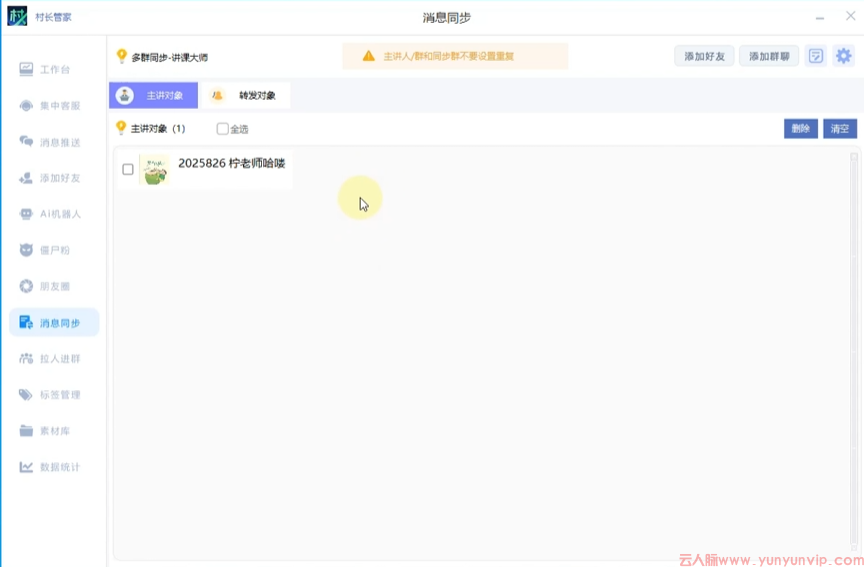
Task: Click the lightbulb icon next to 多群同步-讲课大师
Action: point(121,56)
